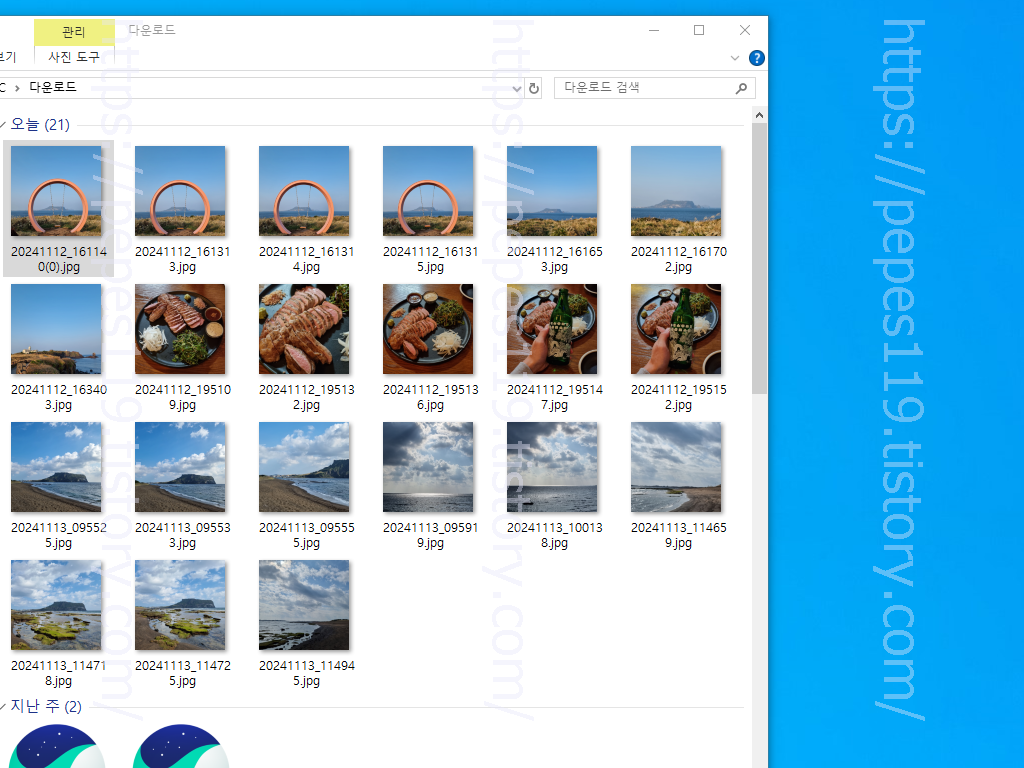Image resolution: width=1024 pixels, height=768 pixels.
Task: Open address bar history dropdown
Action: pyautogui.click(x=517, y=88)
